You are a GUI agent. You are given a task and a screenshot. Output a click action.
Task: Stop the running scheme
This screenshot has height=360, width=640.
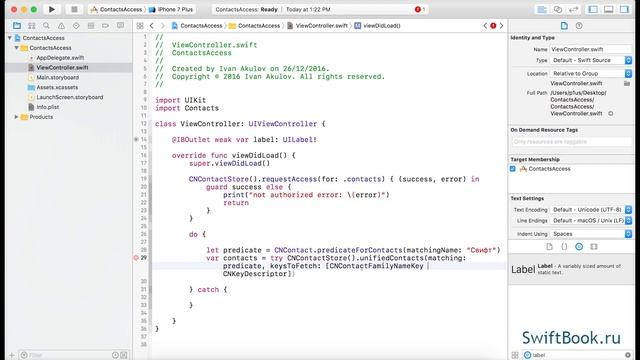pyautogui.click(x=74, y=9)
